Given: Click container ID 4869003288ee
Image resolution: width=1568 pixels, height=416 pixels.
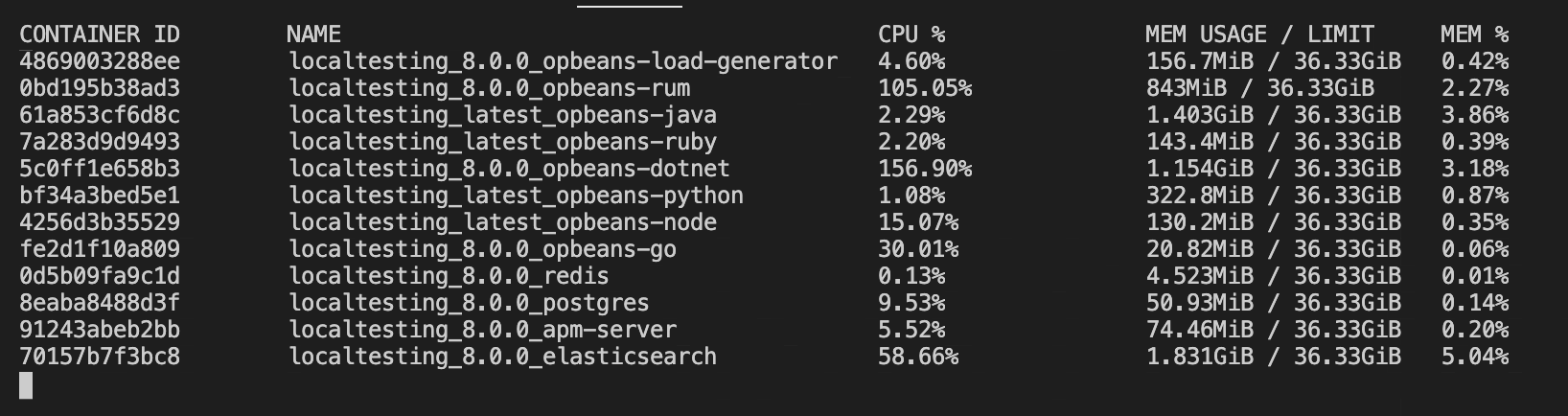Looking at the screenshot, I should [100, 61].
